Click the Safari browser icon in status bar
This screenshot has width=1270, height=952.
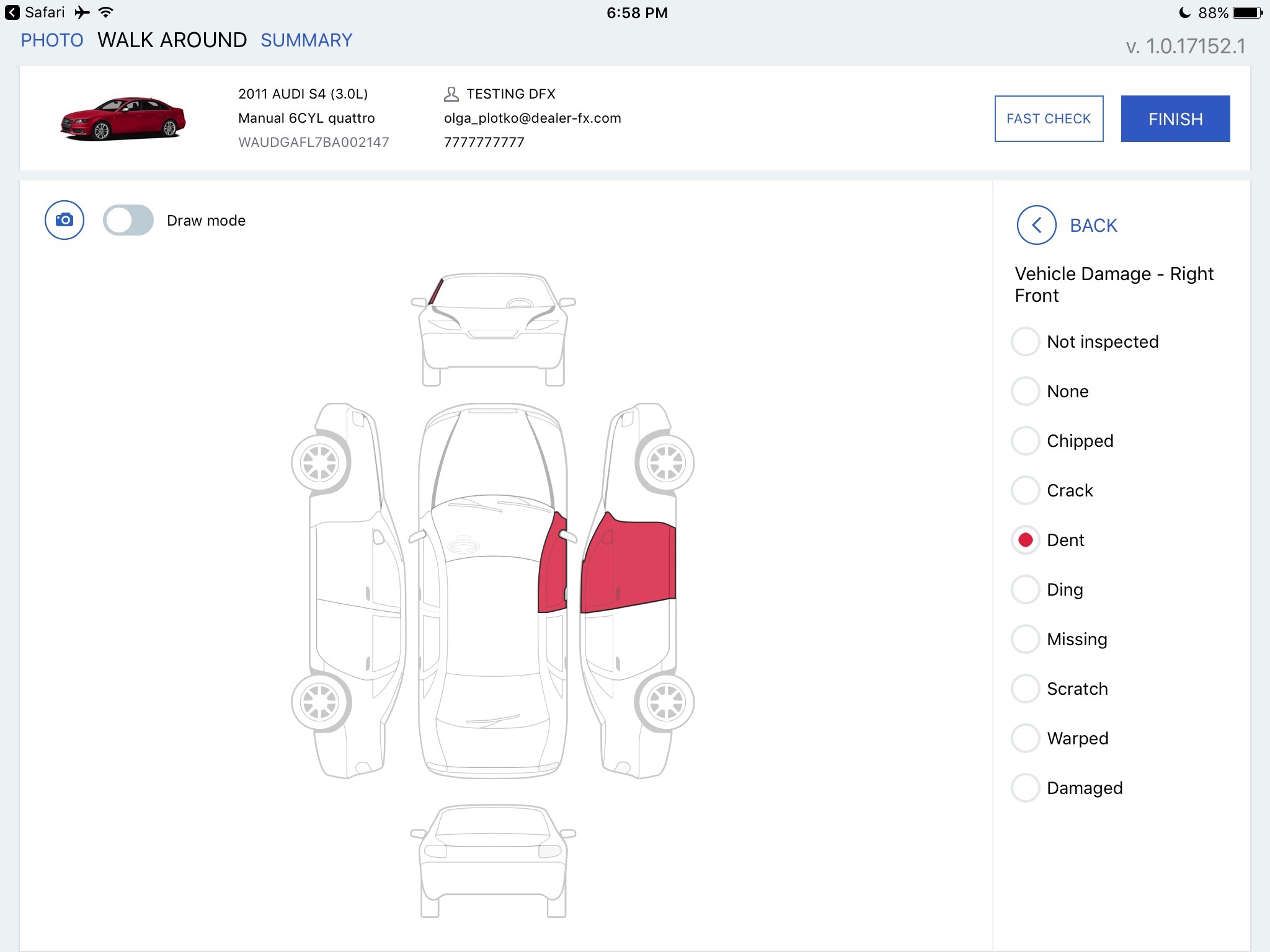pos(12,12)
